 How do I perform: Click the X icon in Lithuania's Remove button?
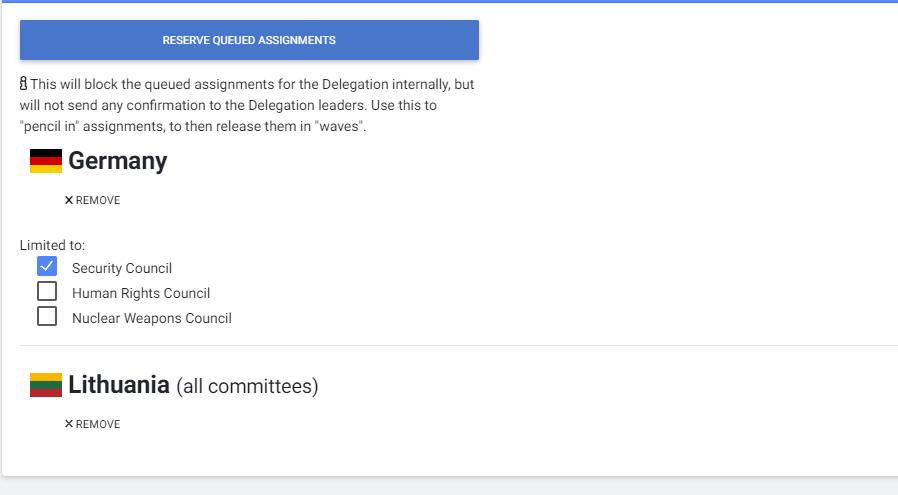[x=69, y=424]
